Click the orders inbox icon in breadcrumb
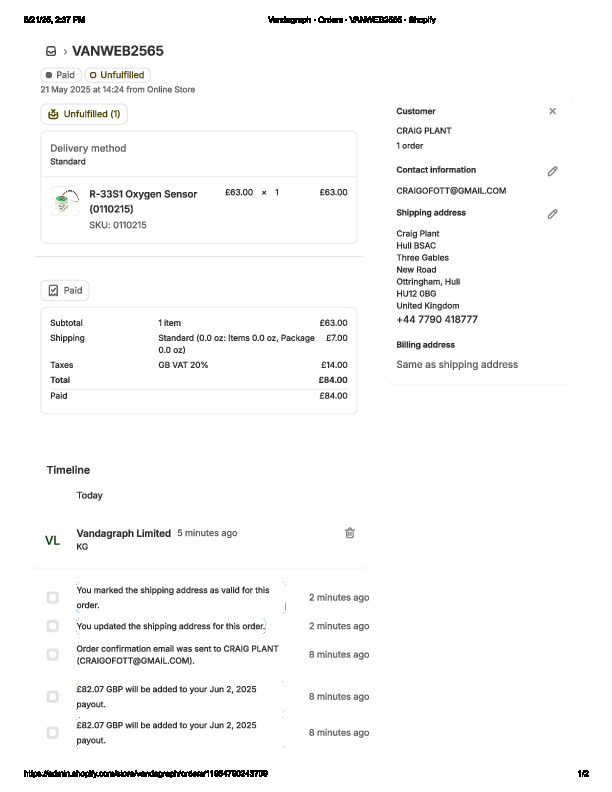Image resolution: width=612 pixels, height=792 pixels. 50,51
